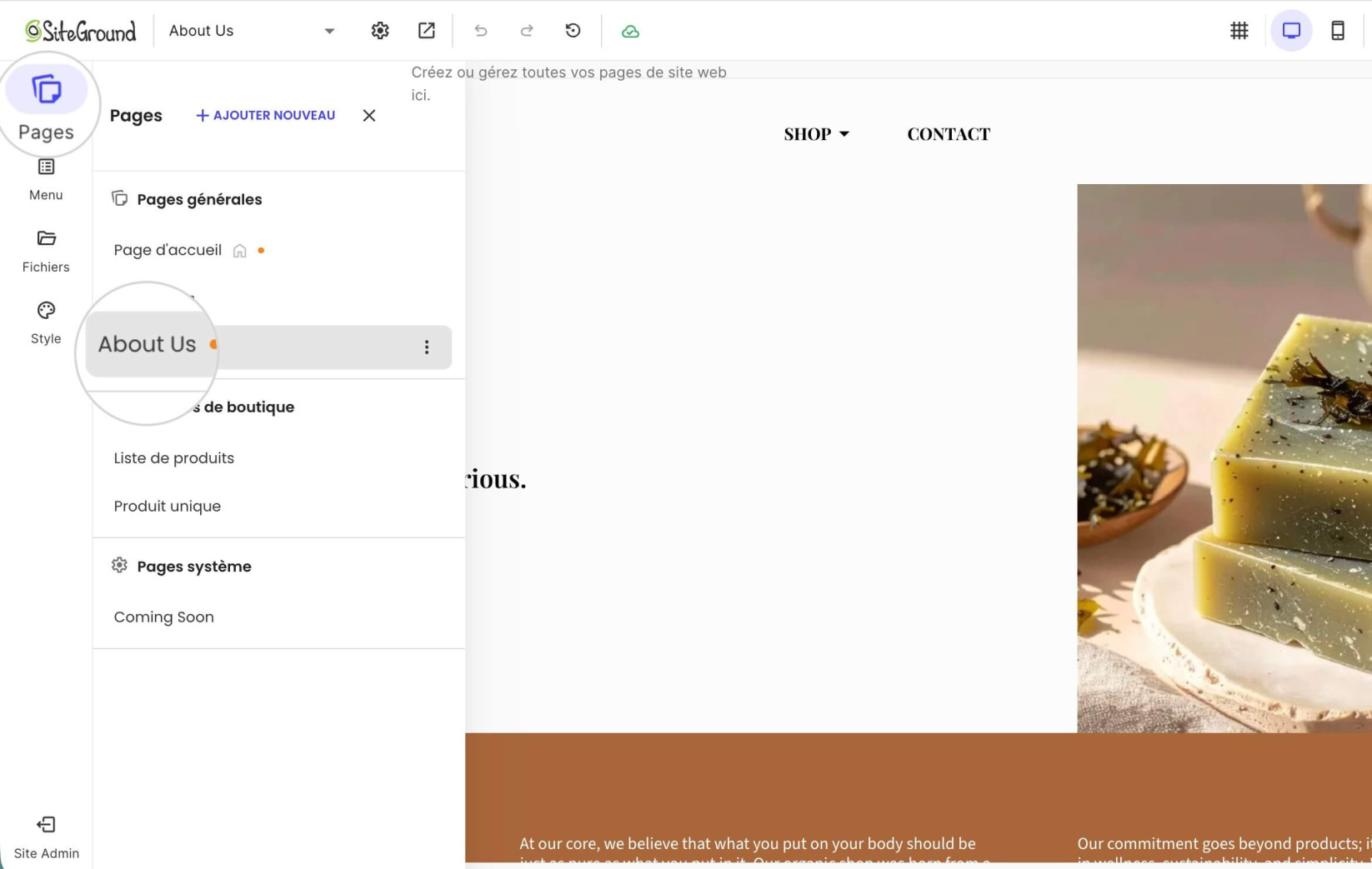Click the cloud save status icon
This screenshot has width=1372, height=869.
point(630,31)
